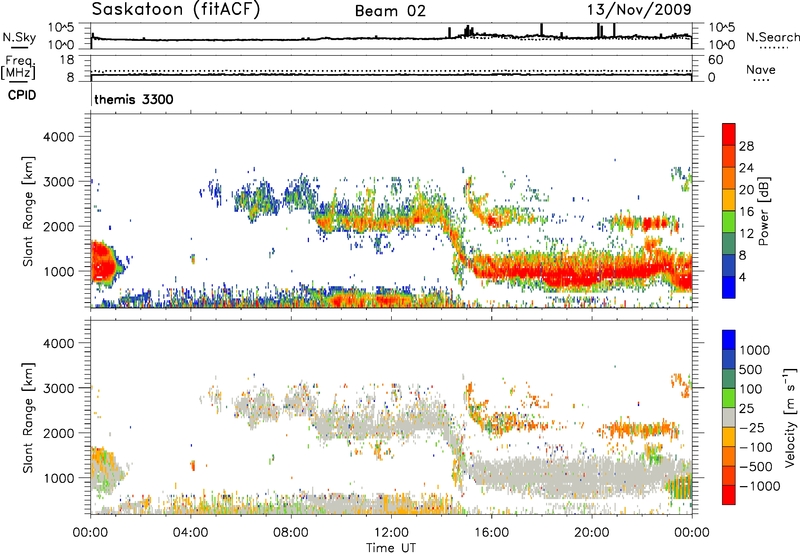Pick the yellow 16–20 dB colorbar segment
This screenshot has height=554, width=800.
click(729, 200)
